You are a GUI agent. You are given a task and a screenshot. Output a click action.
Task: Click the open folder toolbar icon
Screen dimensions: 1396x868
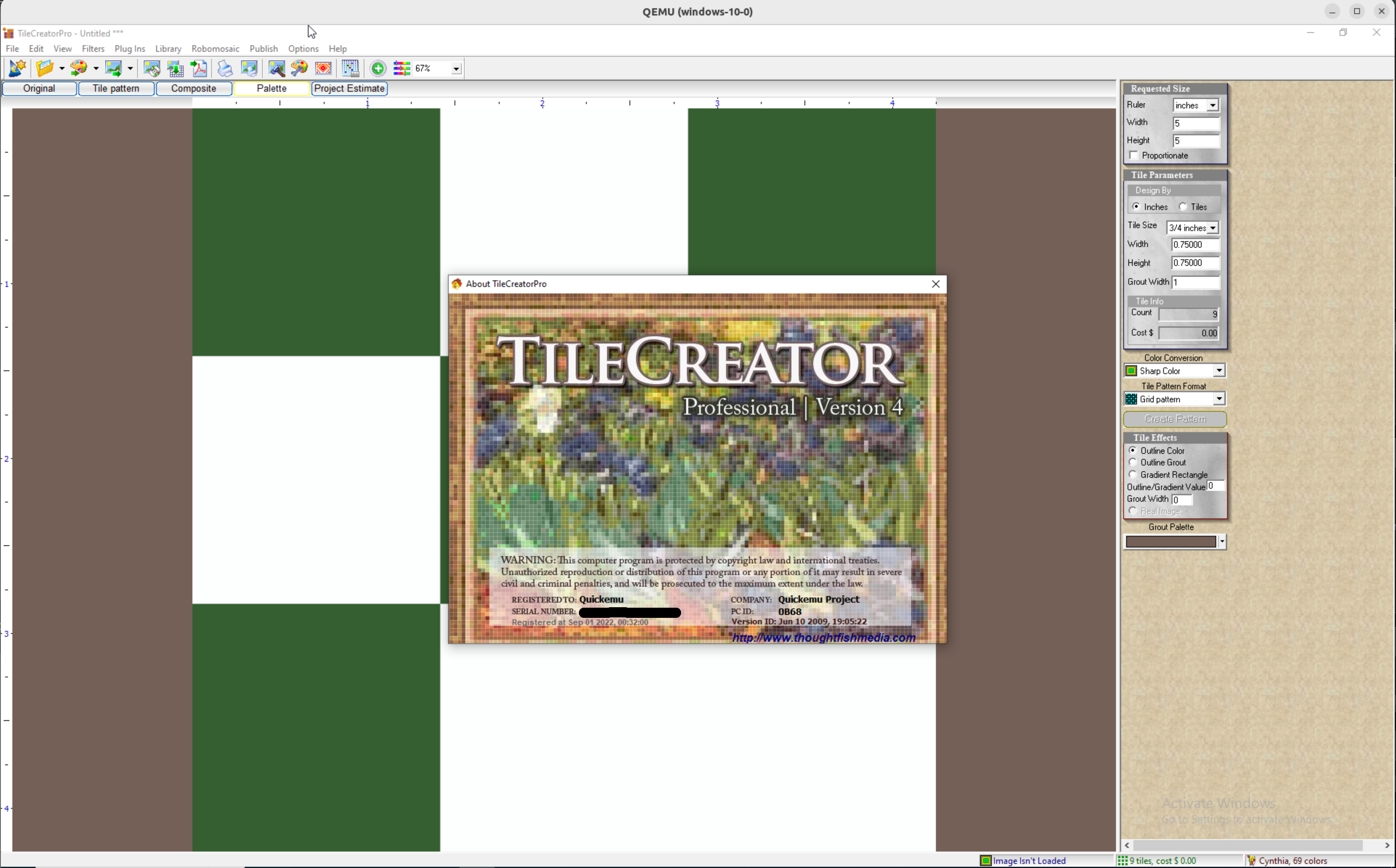pyautogui.click(x=45, y=68)
